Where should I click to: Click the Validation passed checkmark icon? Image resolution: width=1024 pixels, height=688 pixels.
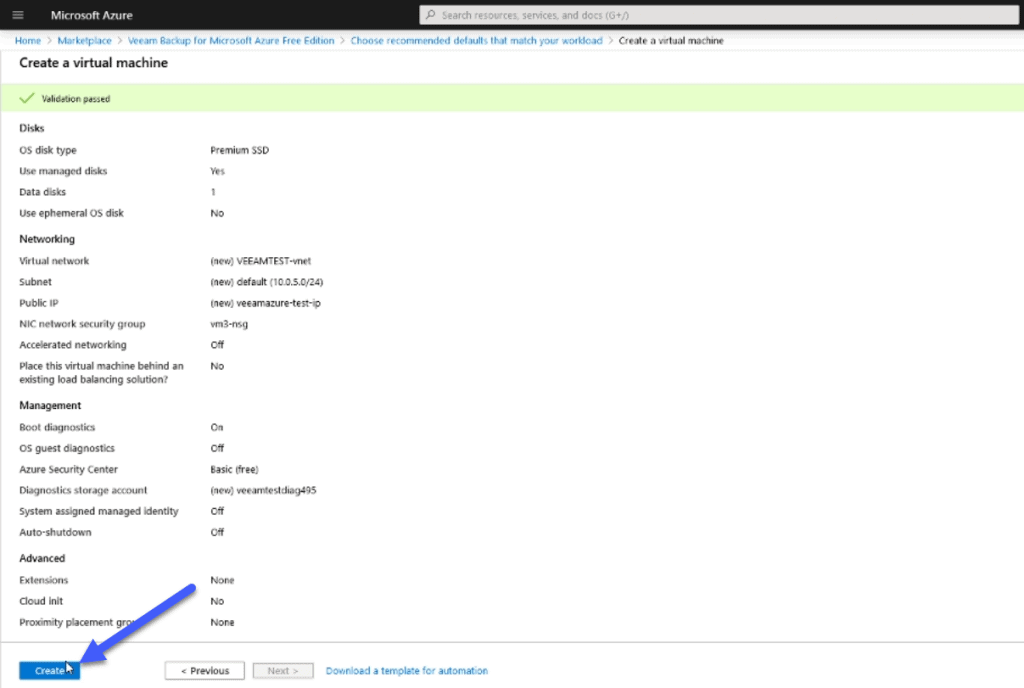pos(27,99)
